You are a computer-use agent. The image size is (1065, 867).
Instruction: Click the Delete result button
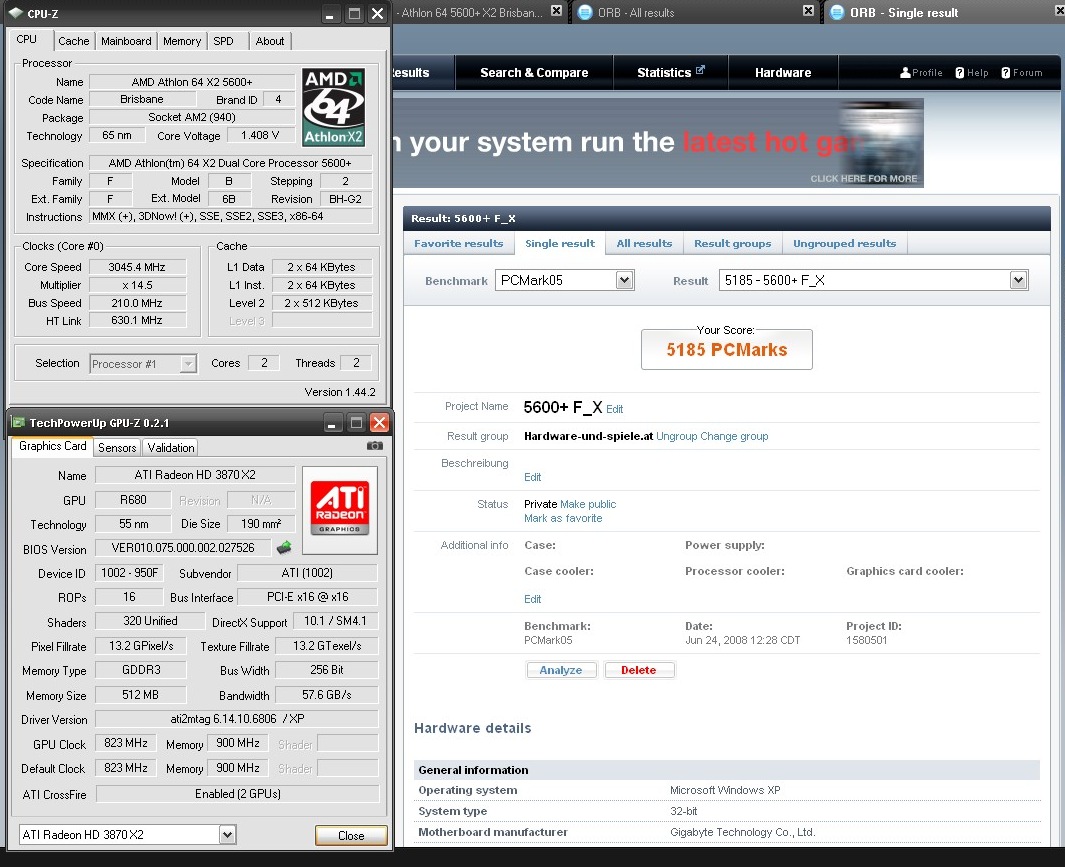tap(638, 670)
